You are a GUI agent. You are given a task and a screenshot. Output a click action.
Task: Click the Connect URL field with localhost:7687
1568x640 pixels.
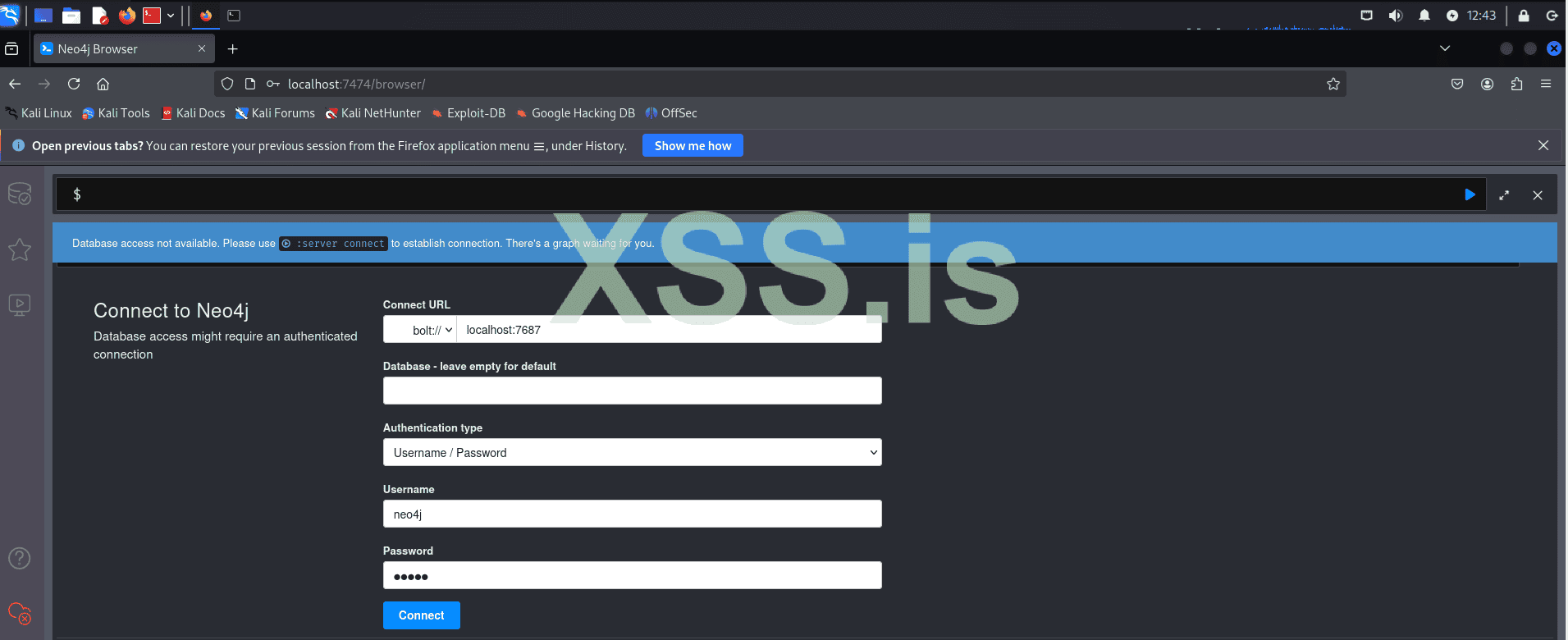point(669,330)
